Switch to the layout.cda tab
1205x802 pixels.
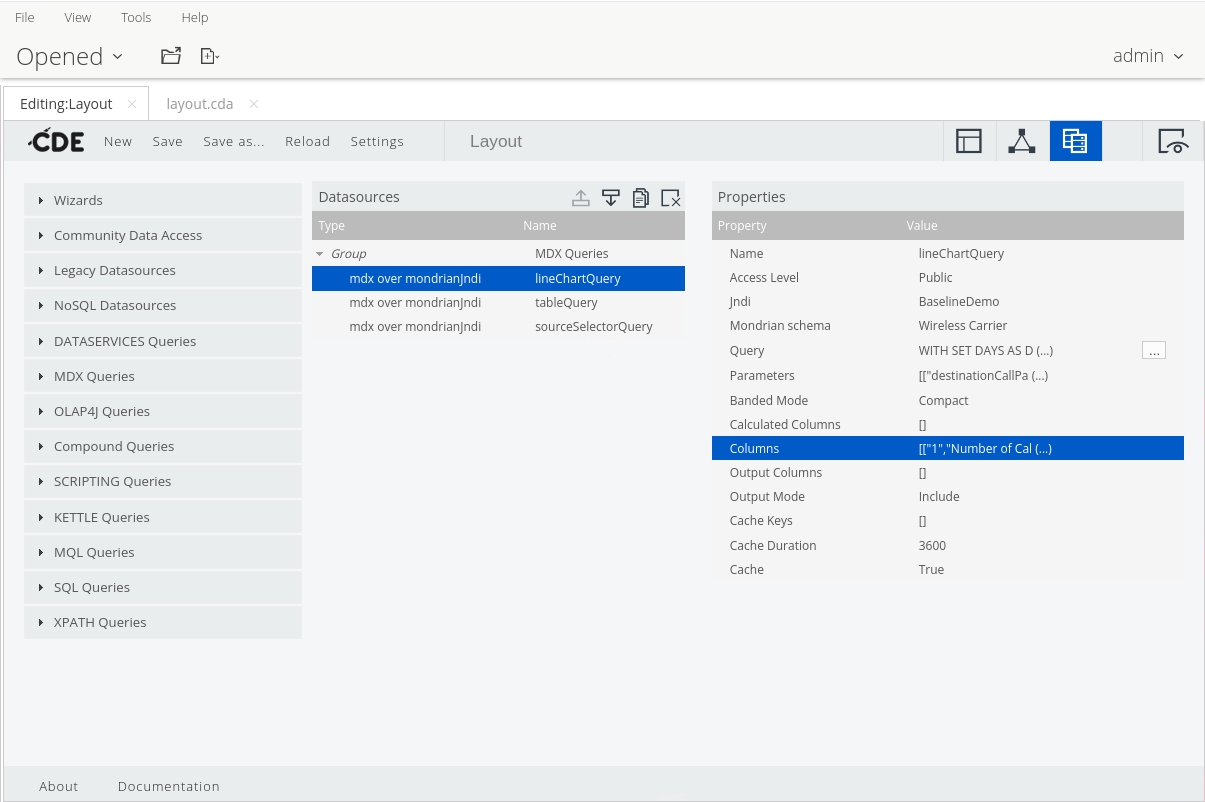coord(200,104)
